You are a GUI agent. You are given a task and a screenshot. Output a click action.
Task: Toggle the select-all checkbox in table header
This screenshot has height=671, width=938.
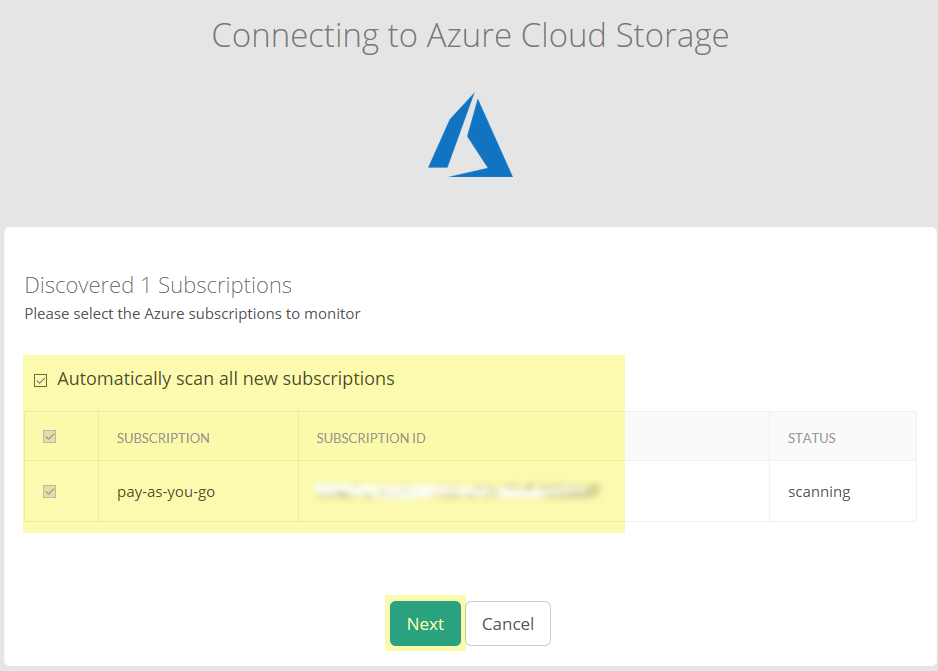[x=50, y=437]
